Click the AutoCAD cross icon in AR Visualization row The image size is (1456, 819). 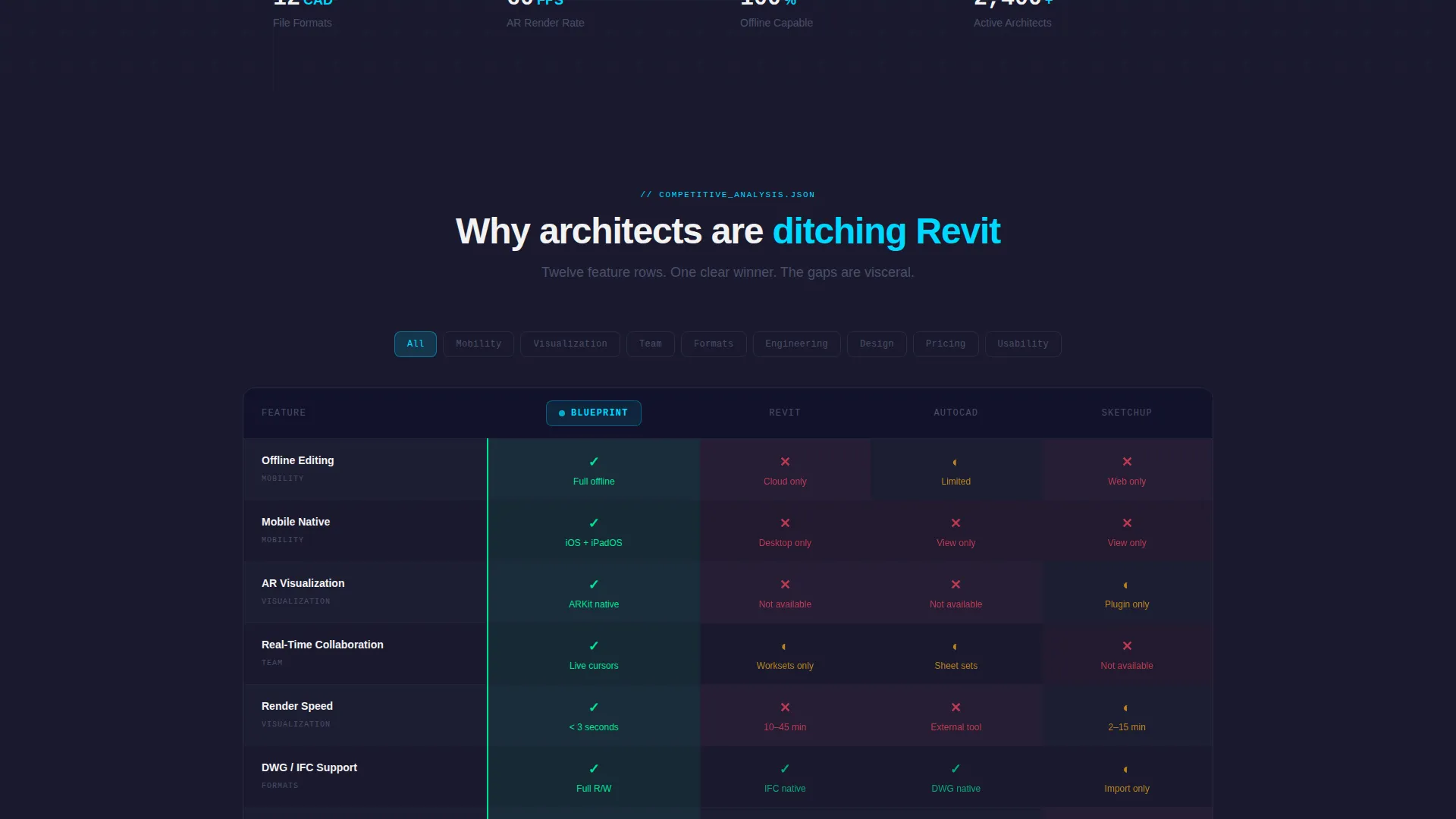[955, 585]
